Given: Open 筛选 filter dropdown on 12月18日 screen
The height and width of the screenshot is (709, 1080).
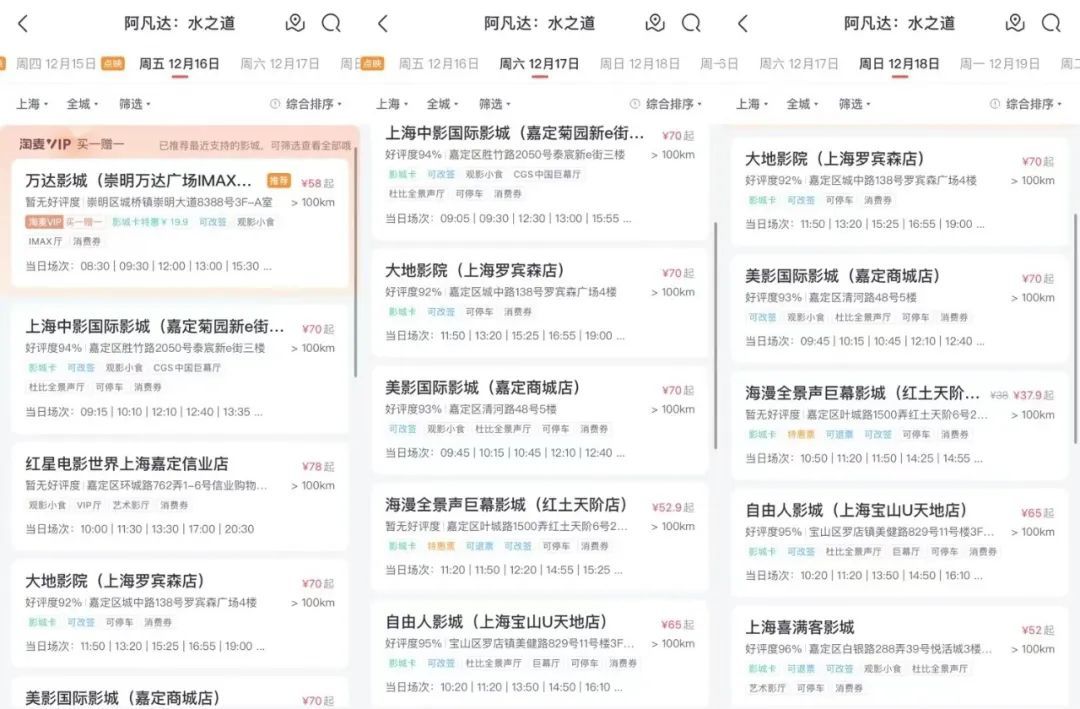Looking at the screenshot, I should pyautogui.click(x=854, y=104).
